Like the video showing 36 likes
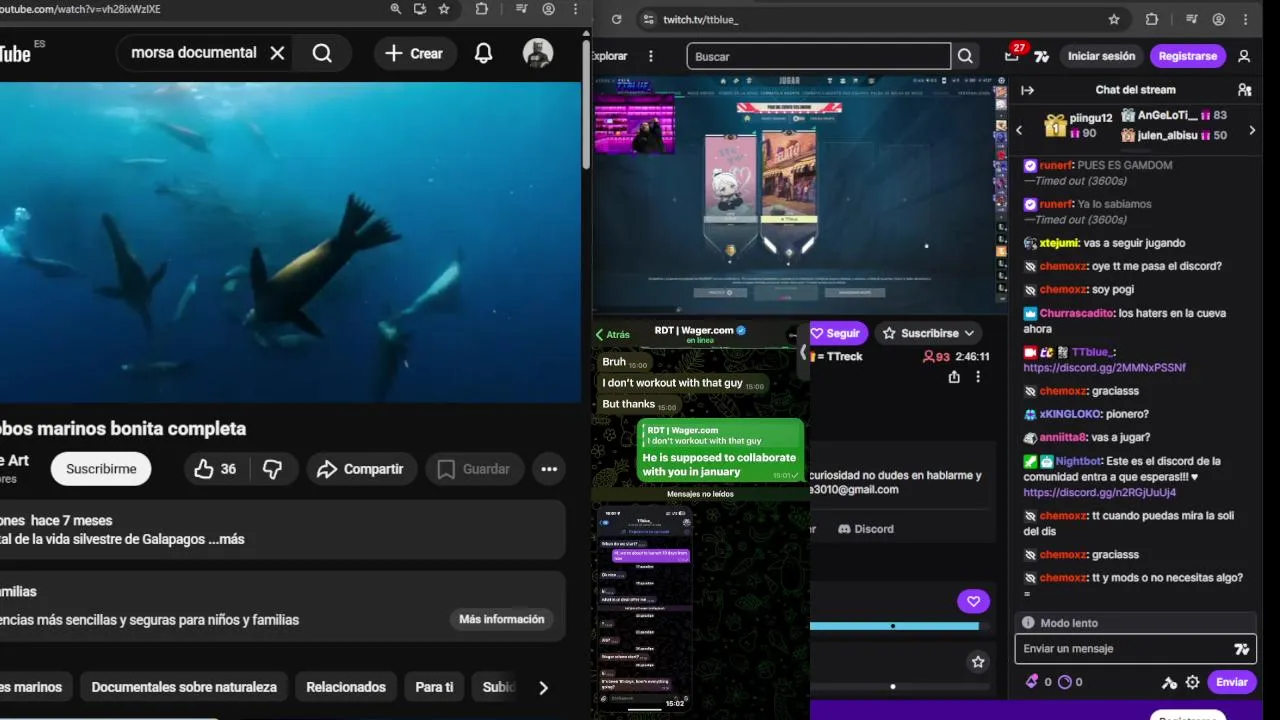Image resolution: width=1280 pixels, height=720 pixels. click(216, 469)
